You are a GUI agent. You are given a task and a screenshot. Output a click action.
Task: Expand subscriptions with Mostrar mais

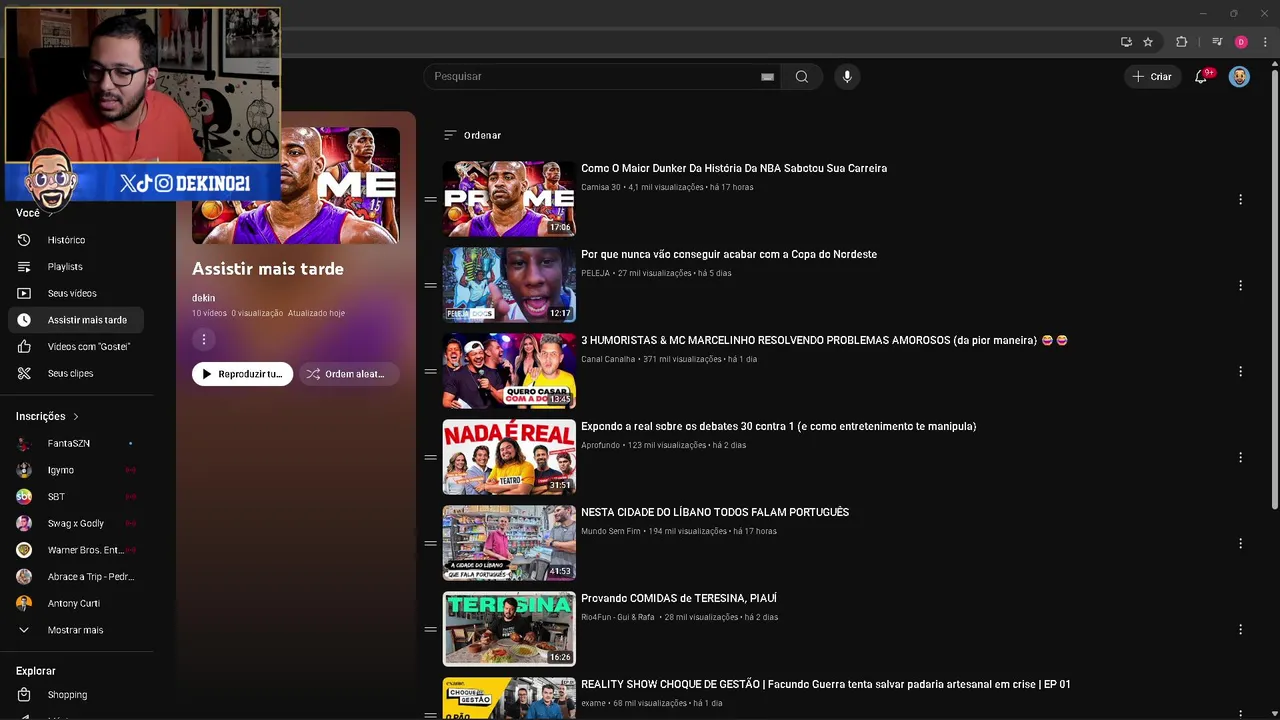click(x=76, y=630)
